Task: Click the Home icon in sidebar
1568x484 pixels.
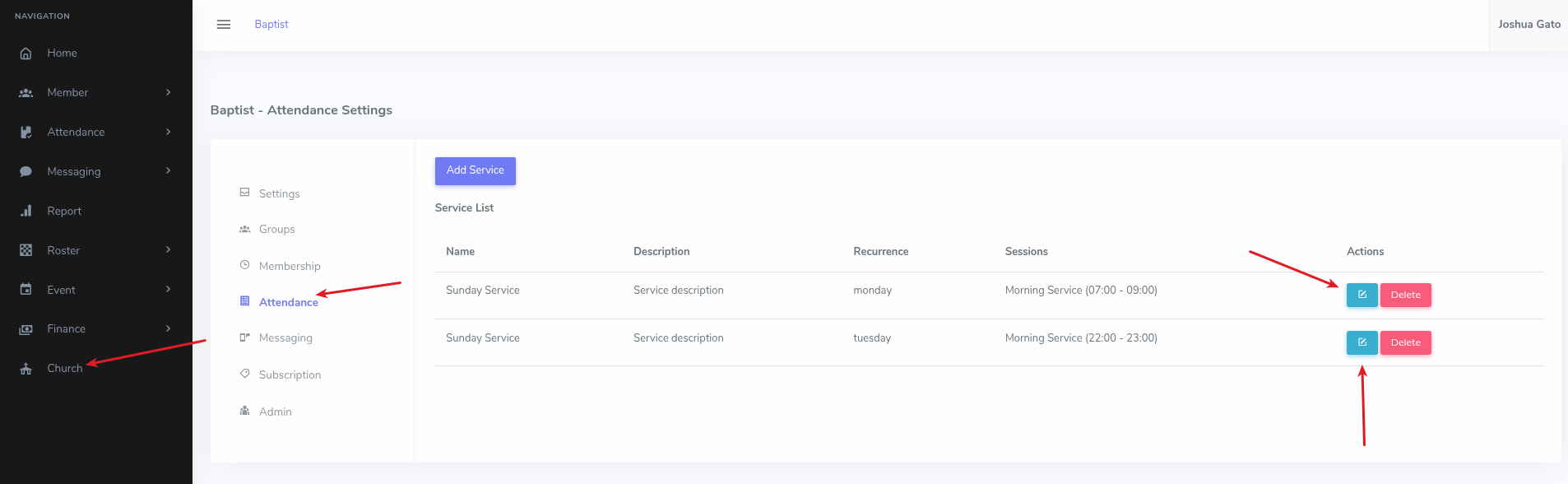Action: coord(26,54)
